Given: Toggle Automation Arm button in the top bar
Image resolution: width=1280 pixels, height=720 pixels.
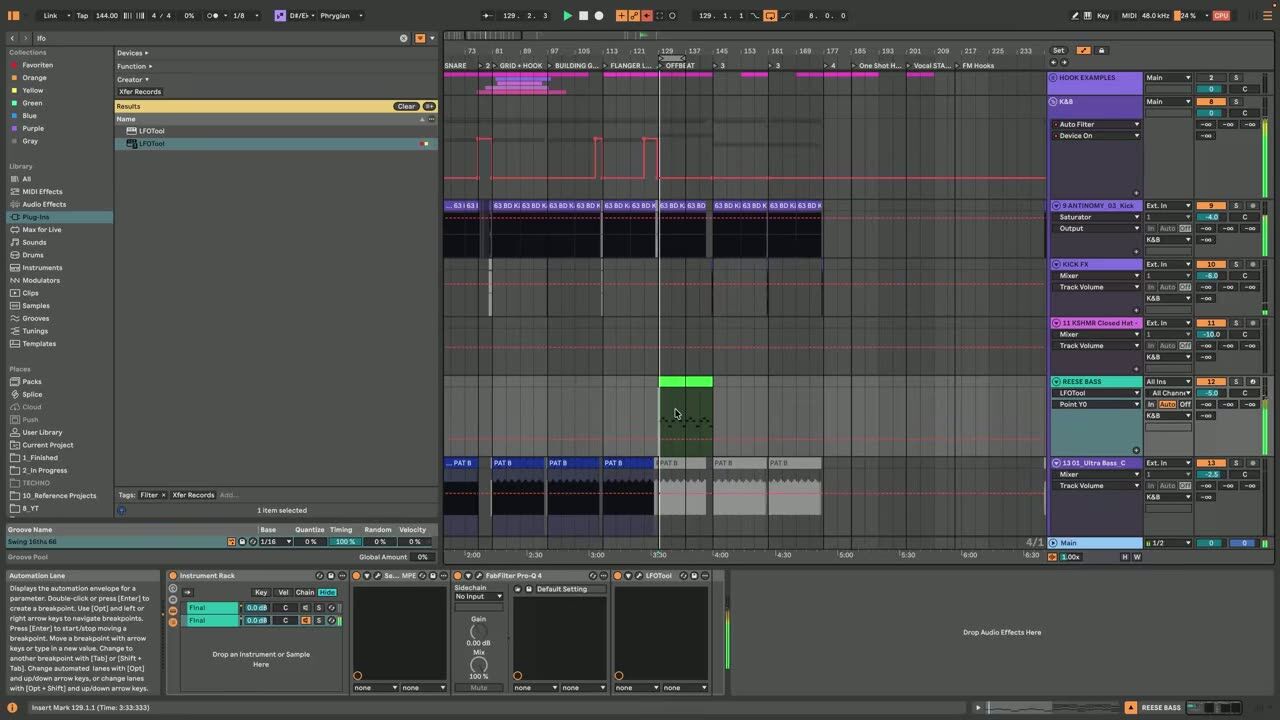Looking at the screenshot, I should [634, 15].
